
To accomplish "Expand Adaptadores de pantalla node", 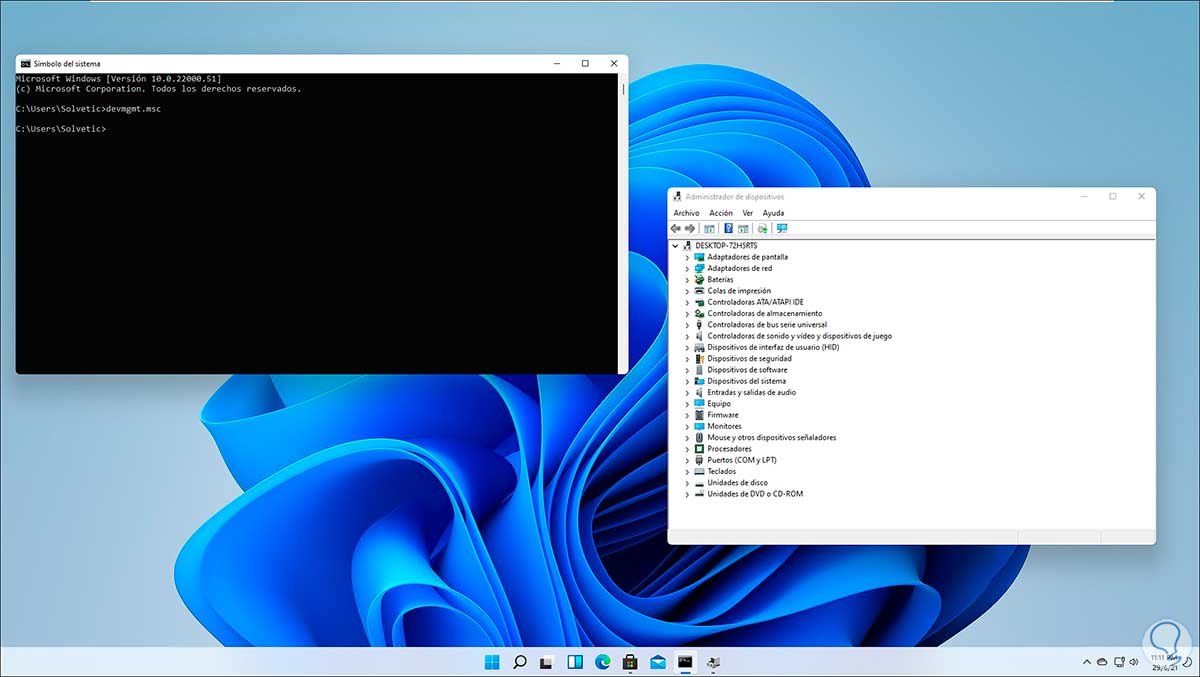I will (x=687, y=257).
